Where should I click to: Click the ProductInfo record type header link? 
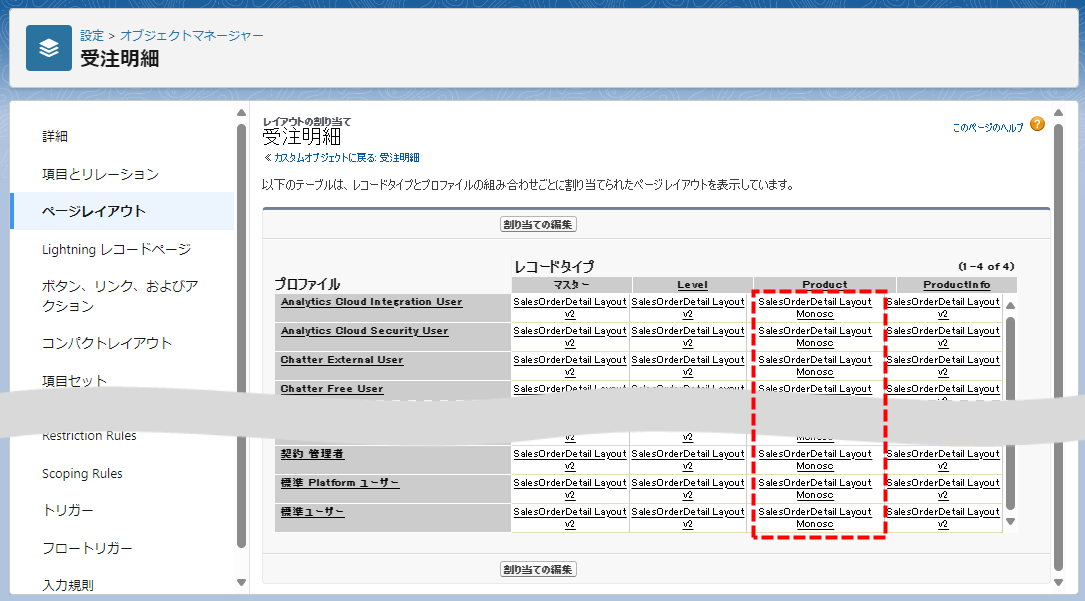956,285
